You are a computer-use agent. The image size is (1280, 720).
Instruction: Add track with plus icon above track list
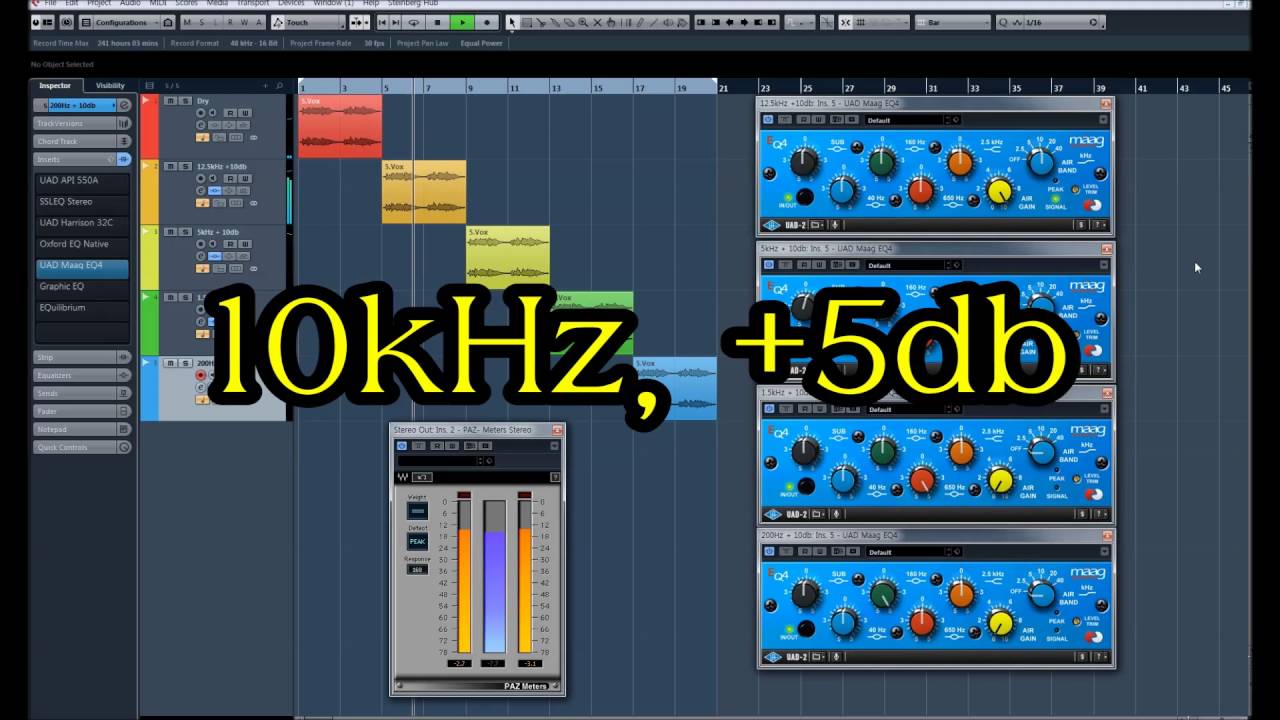[x=265, y=86]
